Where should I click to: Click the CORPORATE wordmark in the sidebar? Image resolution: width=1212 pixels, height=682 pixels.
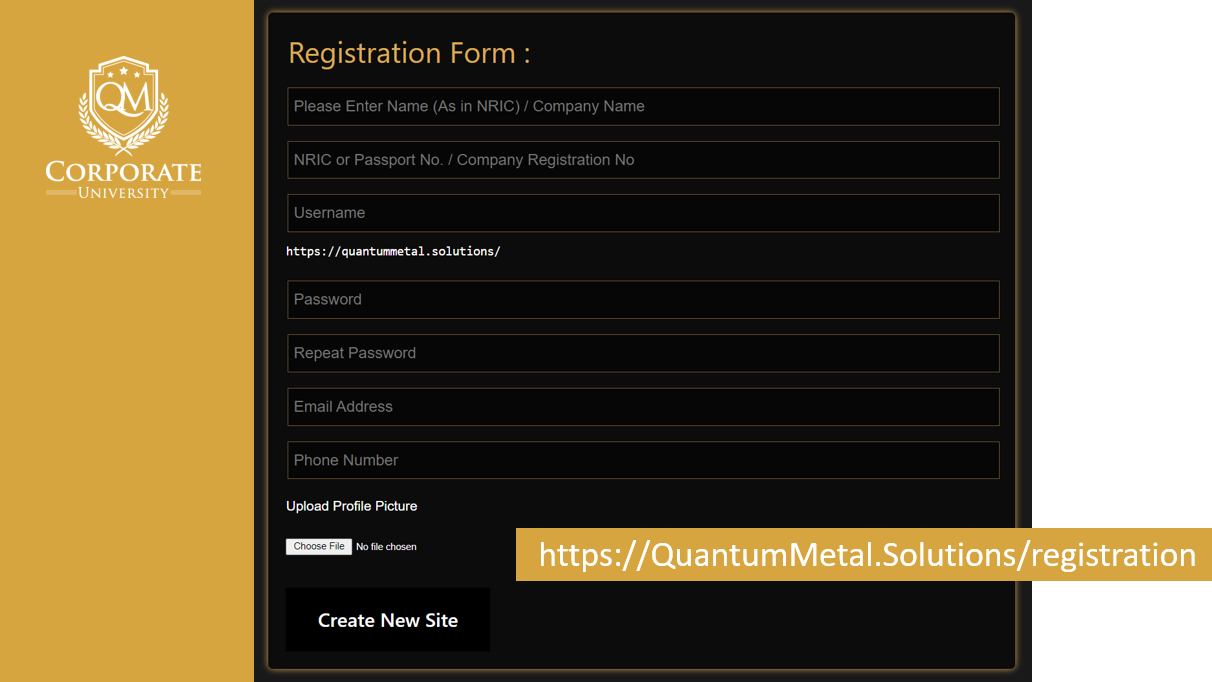click(x=124, y=172)
